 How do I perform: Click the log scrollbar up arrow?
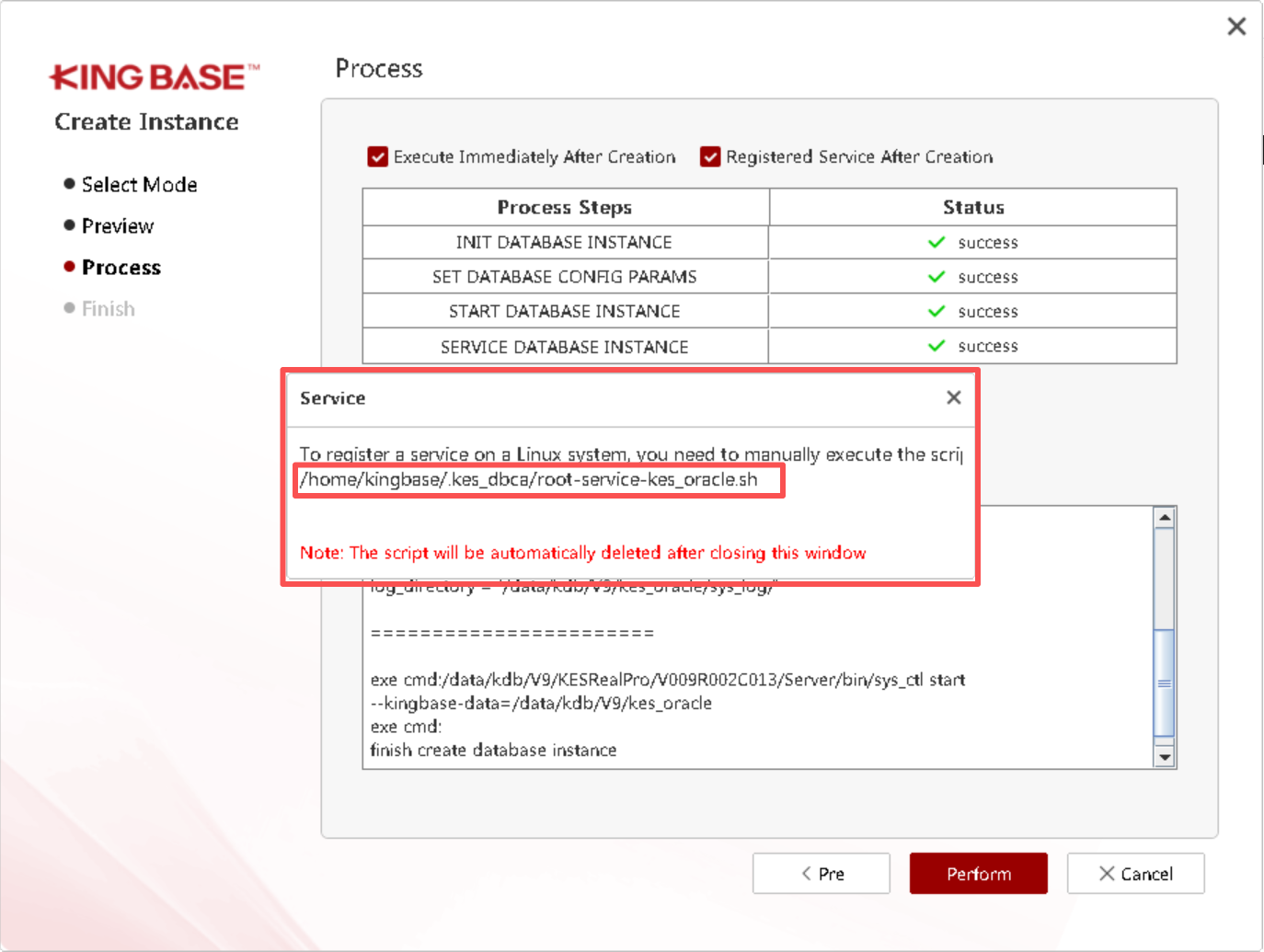[1165, 517]
